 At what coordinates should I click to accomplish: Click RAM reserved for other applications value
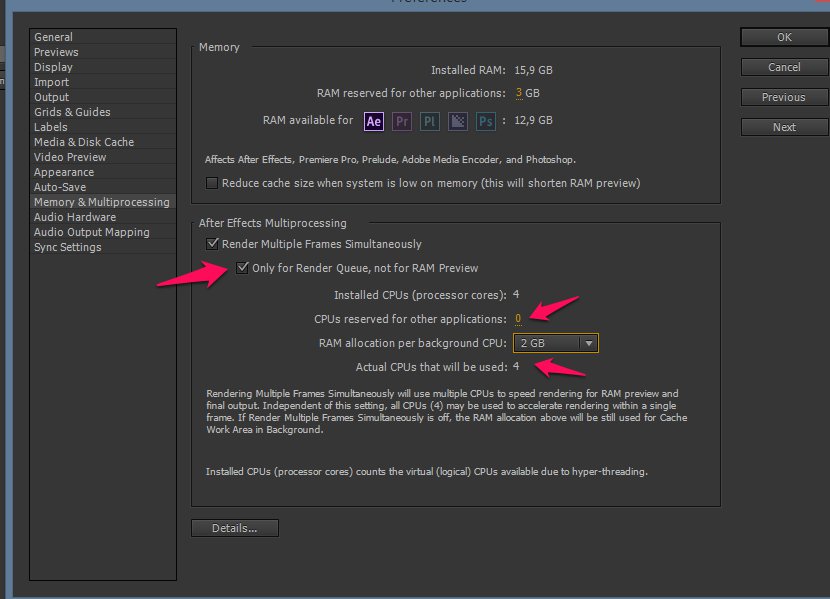519,94
